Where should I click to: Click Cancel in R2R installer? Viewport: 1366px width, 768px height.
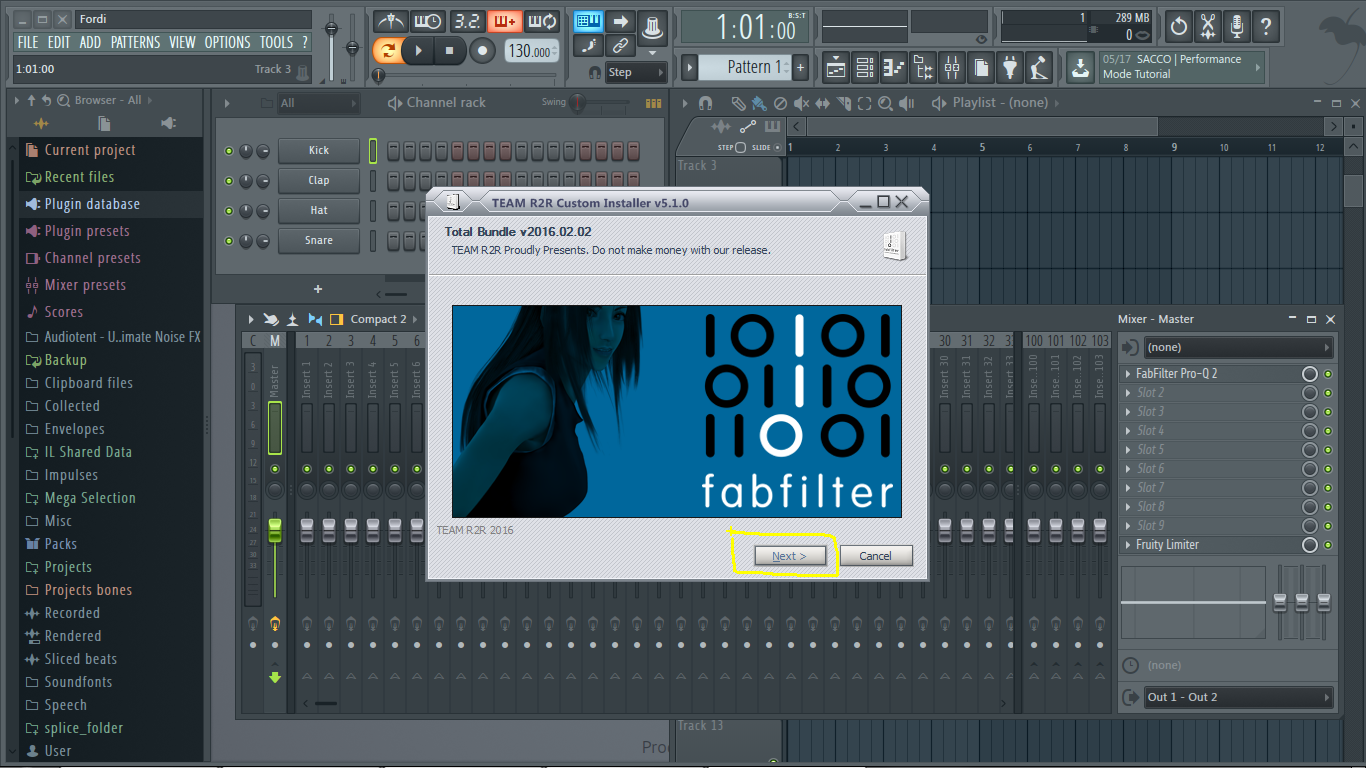click(x=875, y=556)
